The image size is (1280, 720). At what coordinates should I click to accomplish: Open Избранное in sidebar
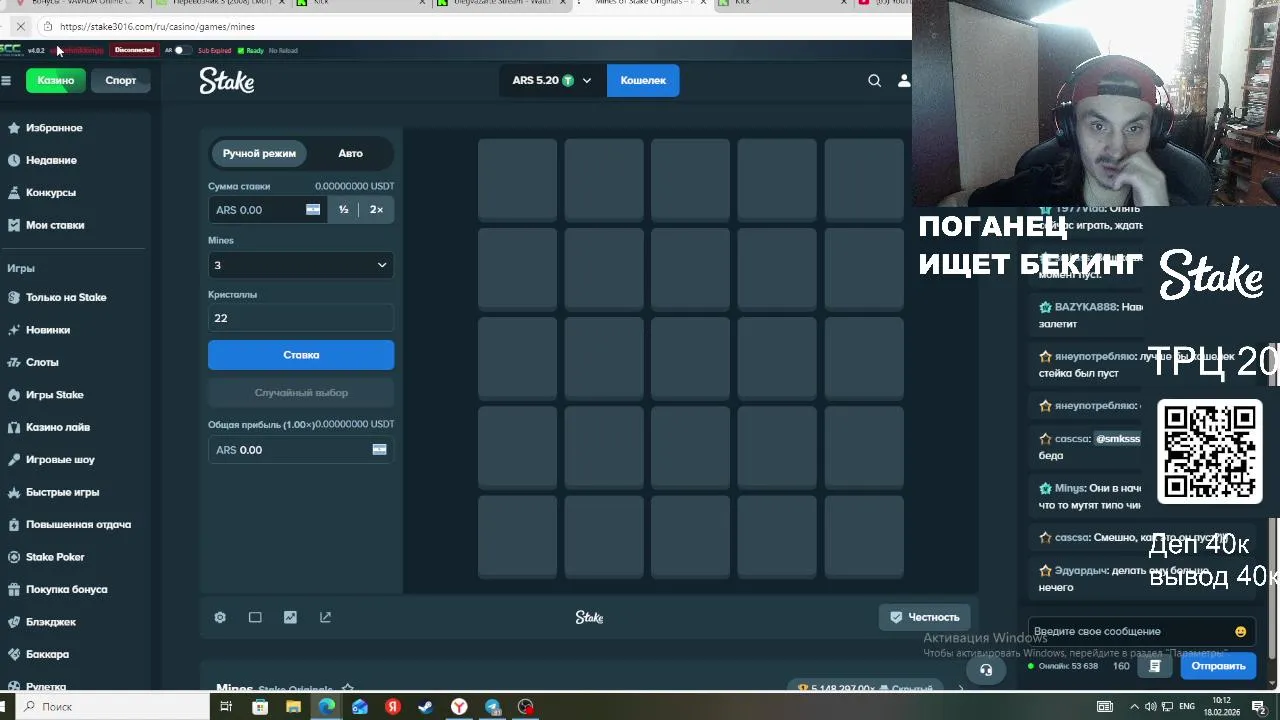pyautogui.click(x=54, y=128)
